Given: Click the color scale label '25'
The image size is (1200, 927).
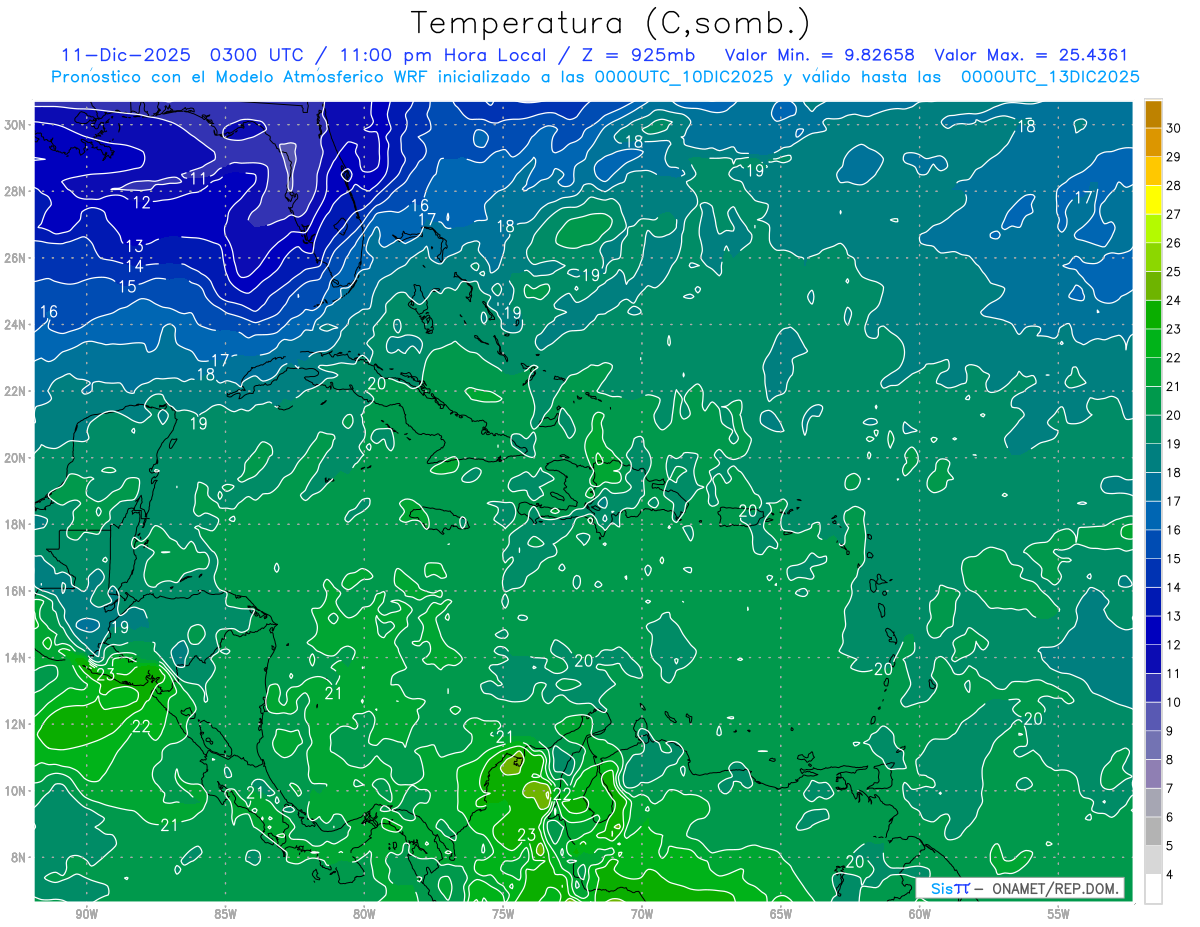Looking at the screenshot, I should point(1174,271).
